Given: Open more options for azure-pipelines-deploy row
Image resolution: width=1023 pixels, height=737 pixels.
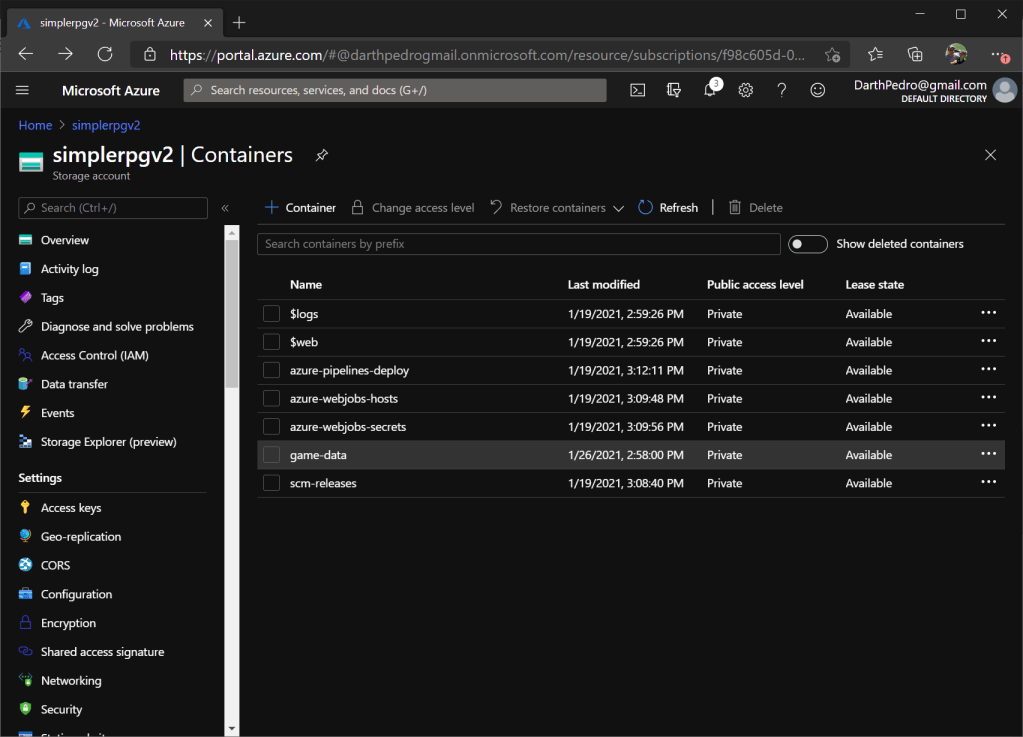Looking at the screenshot, I should (x=988, y=370).
